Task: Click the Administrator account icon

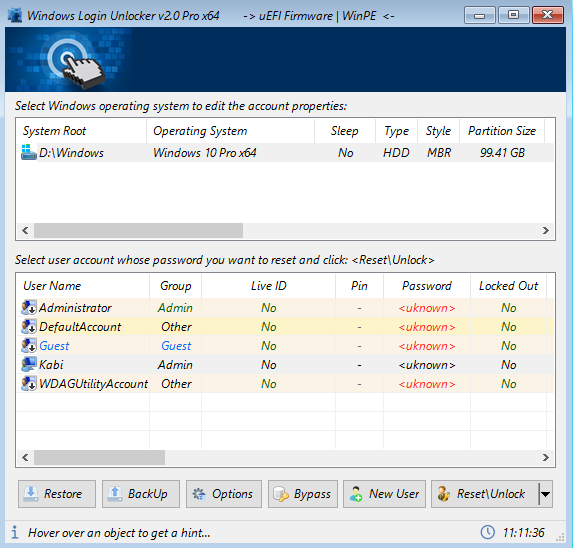Action: click(x=29, y=308)
